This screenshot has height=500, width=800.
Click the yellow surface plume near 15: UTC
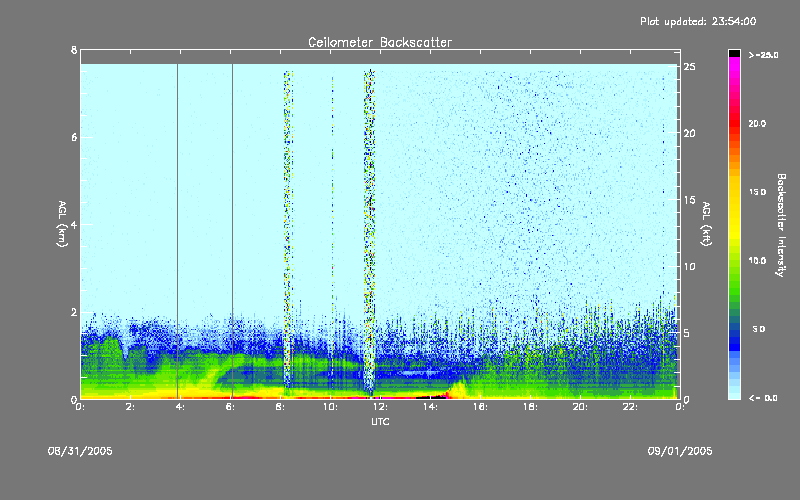tap(458, 390)
